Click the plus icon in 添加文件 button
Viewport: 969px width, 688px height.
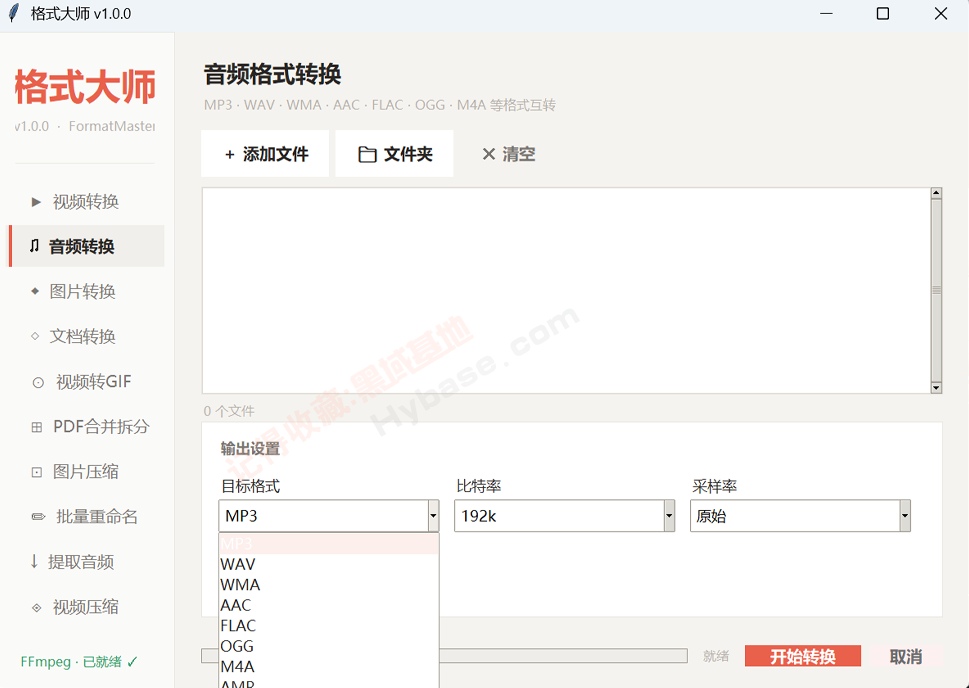click(229, 155)
